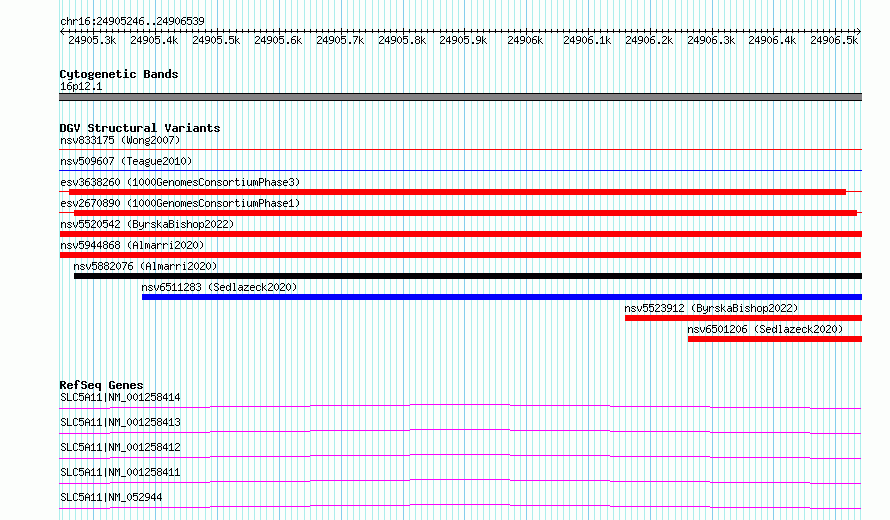Click the 24905.8k ruler tick label
Image resolution: width=890 pixels, height=520 pixels.
pos(402,40)
